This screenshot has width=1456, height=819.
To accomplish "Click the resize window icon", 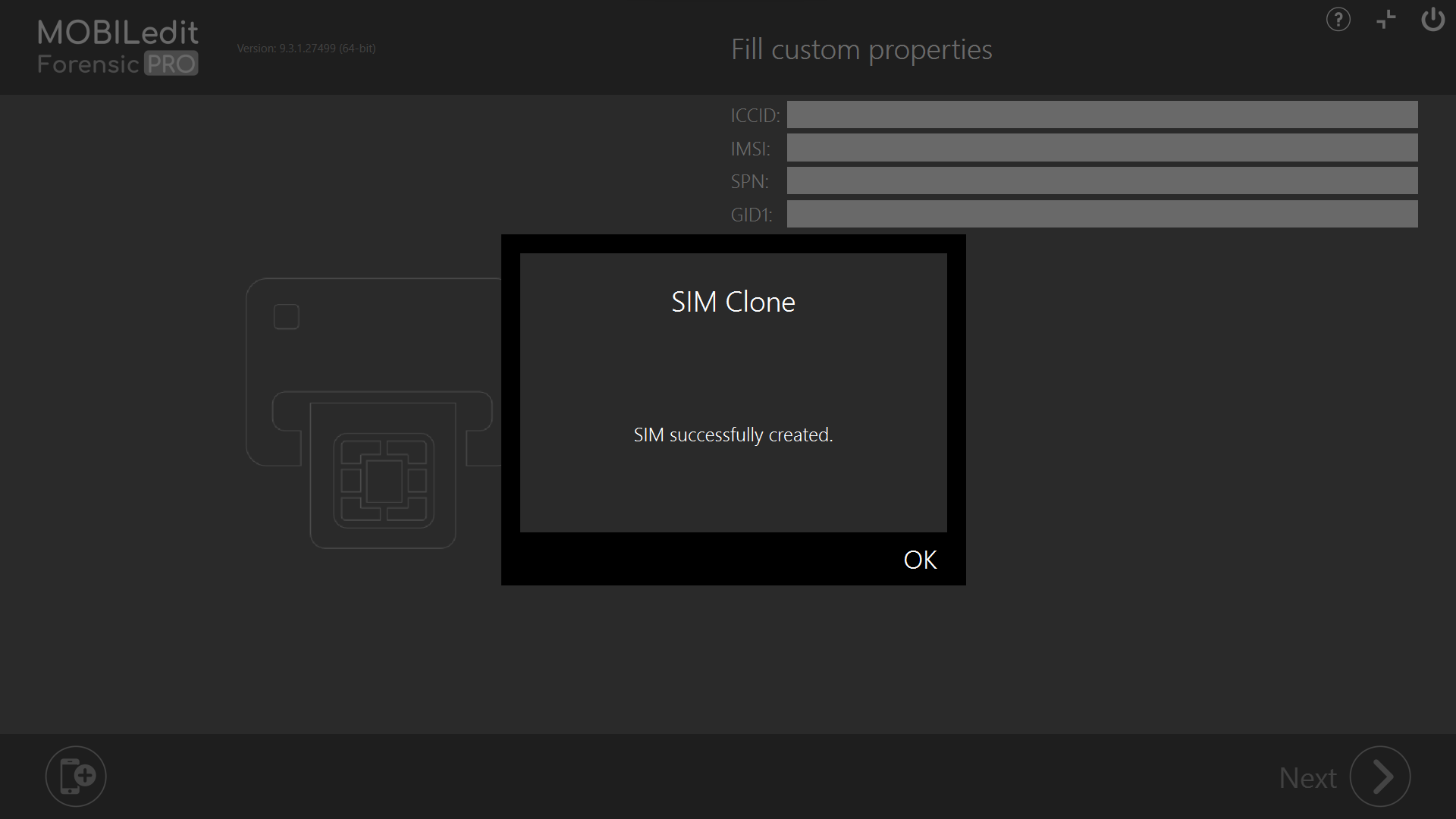I will (1385, 20).
